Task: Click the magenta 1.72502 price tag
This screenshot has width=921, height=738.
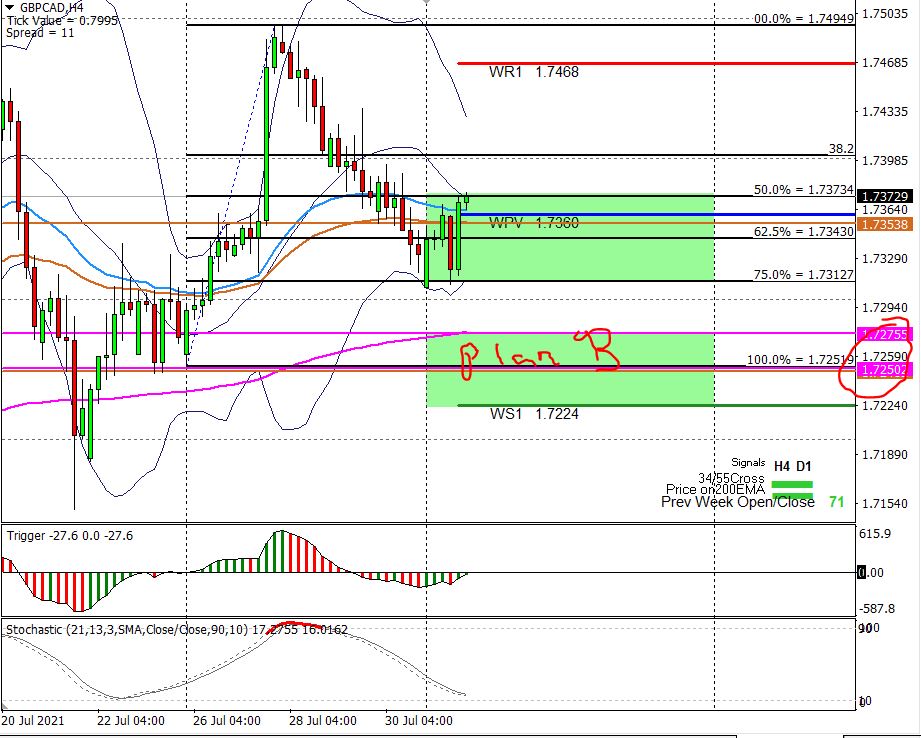Action: pyautogui.click(x=884, y=370)
